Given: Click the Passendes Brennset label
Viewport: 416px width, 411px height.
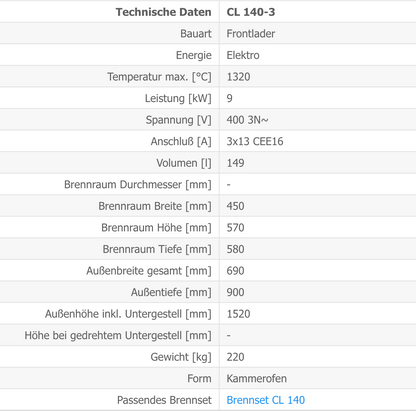Looking at the screenshot, I should 164,400.
